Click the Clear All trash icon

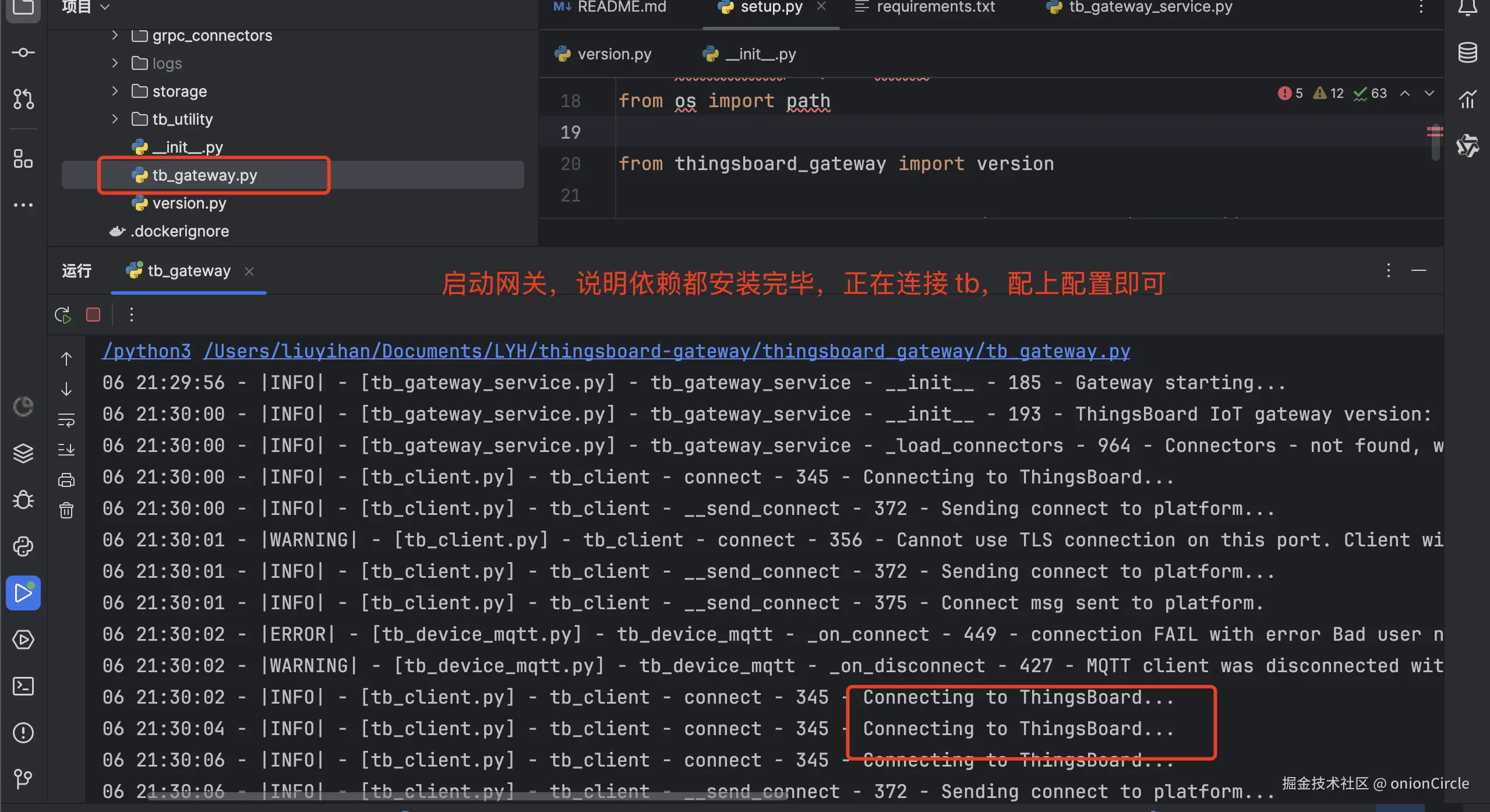coord(66,510)
